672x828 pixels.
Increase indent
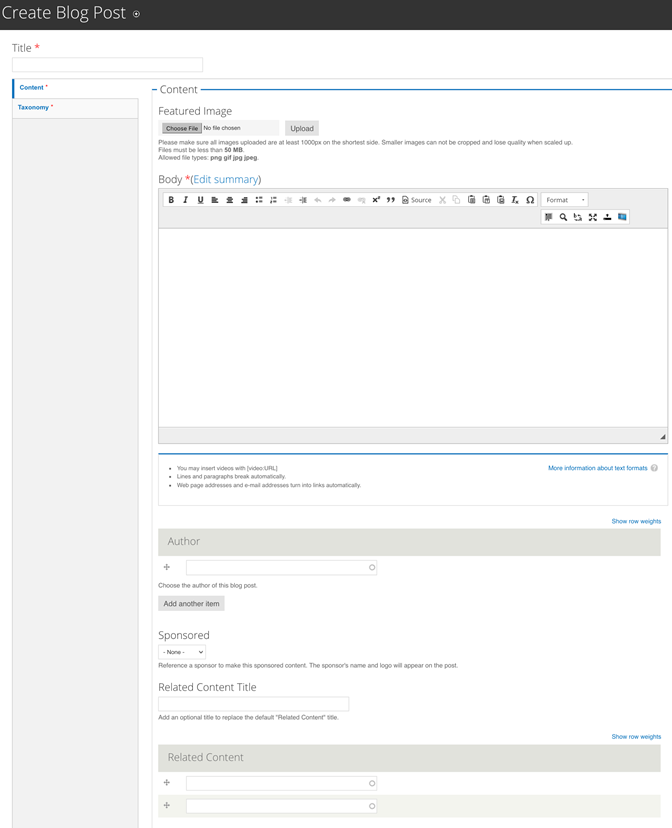[x=302, y=200]
